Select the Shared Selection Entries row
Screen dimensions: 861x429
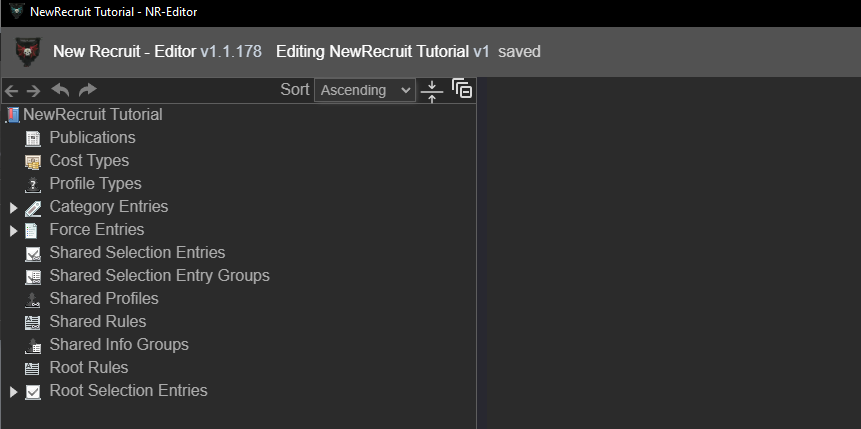[x=137, y=253]
